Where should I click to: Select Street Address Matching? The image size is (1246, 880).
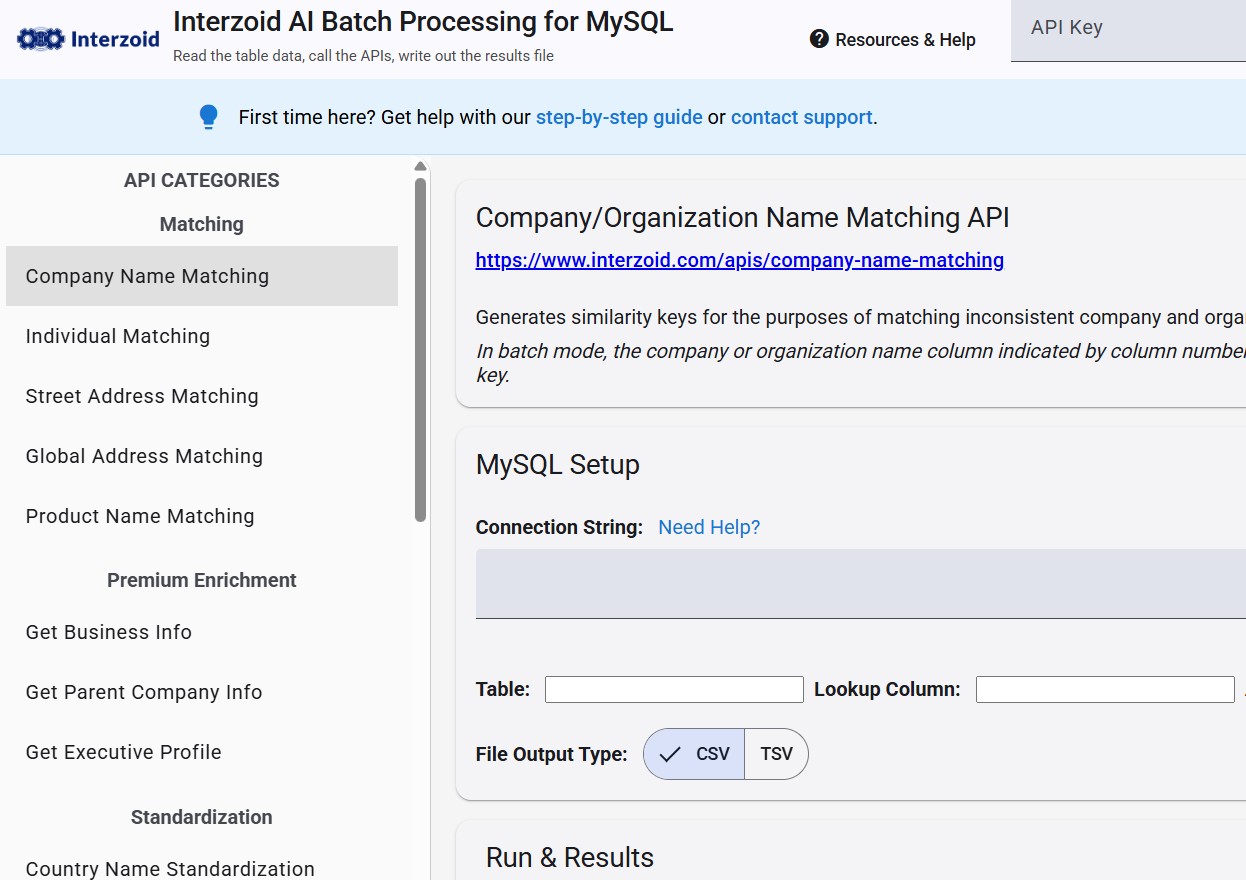[x=202, y=396]
